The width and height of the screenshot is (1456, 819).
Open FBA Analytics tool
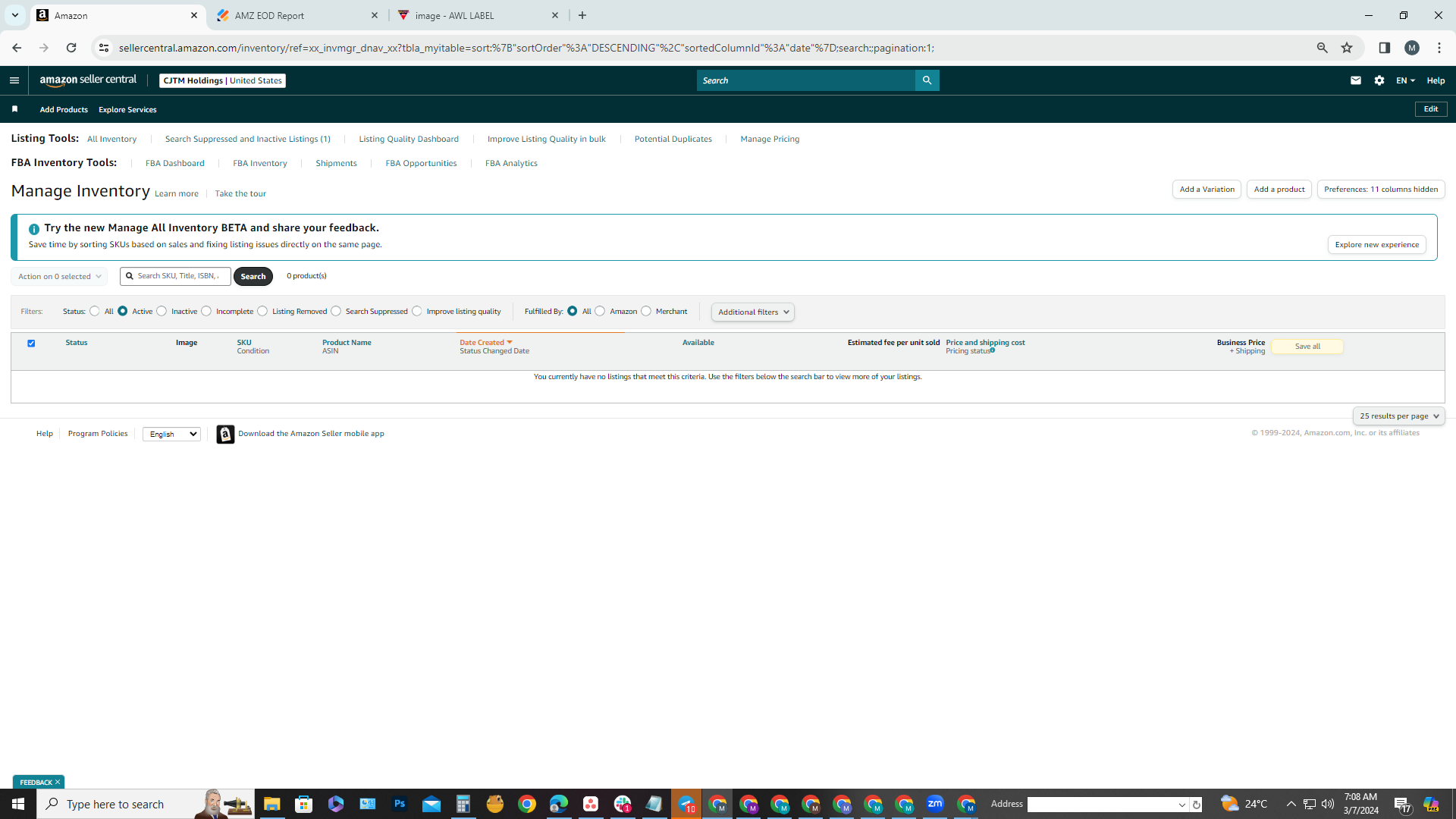click(511, 163)
